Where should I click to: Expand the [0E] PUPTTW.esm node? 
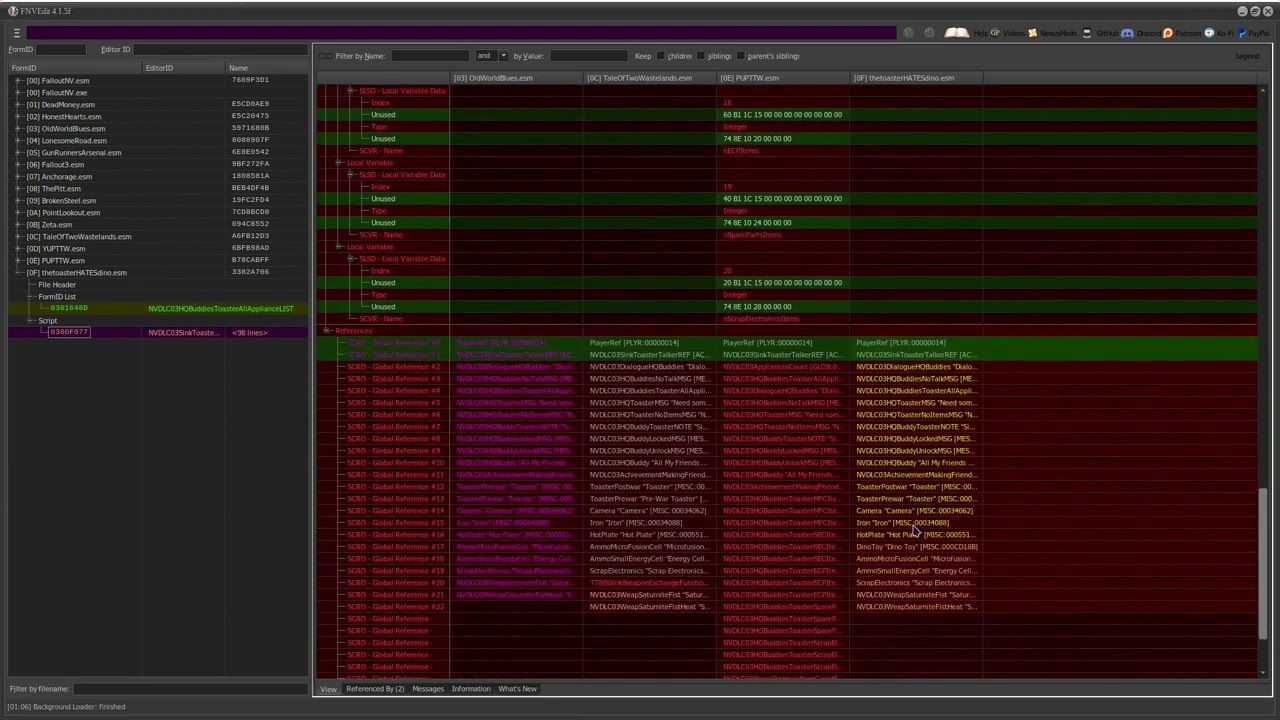[18, 260]
